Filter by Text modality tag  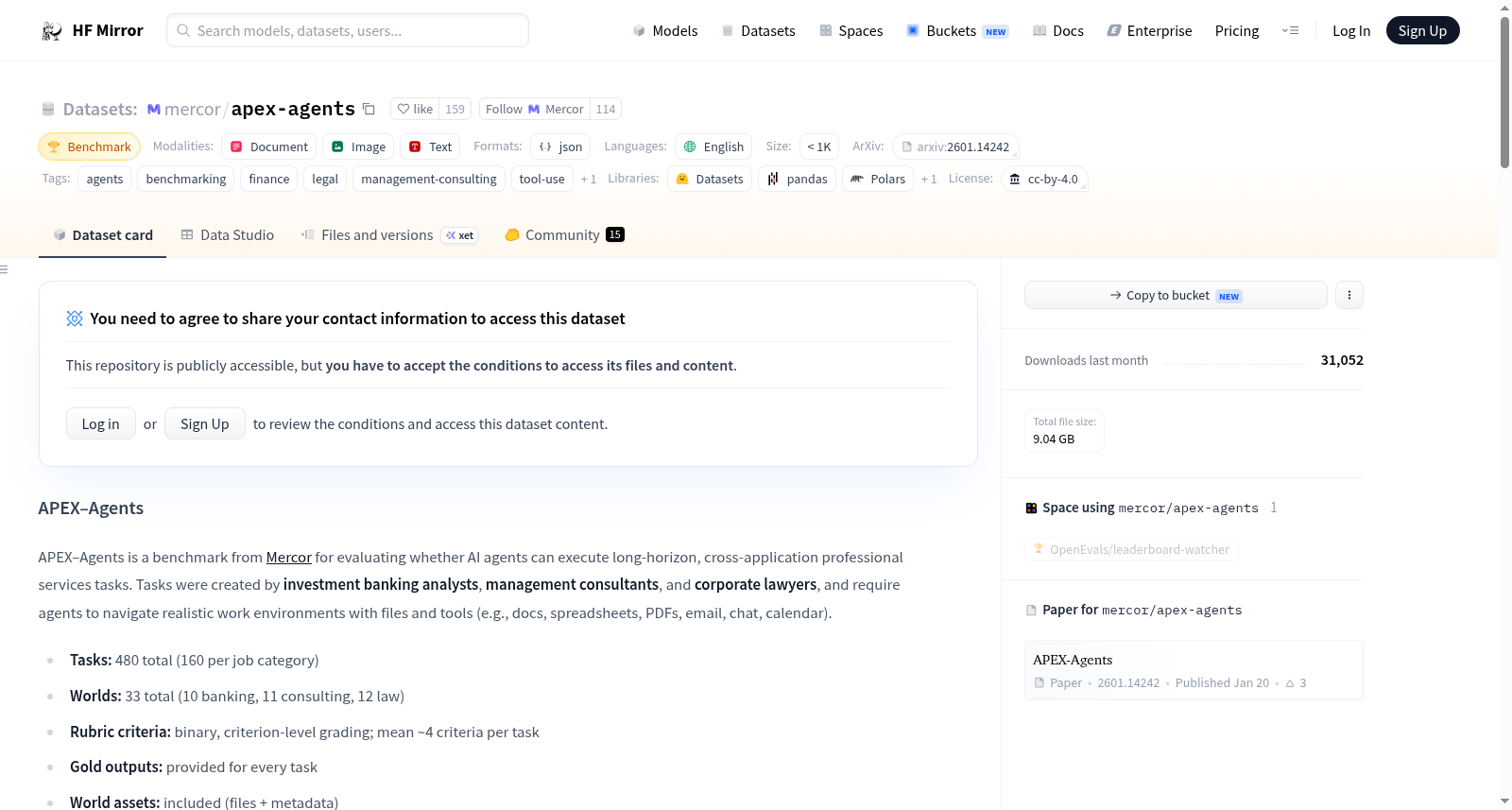(430, 146)
